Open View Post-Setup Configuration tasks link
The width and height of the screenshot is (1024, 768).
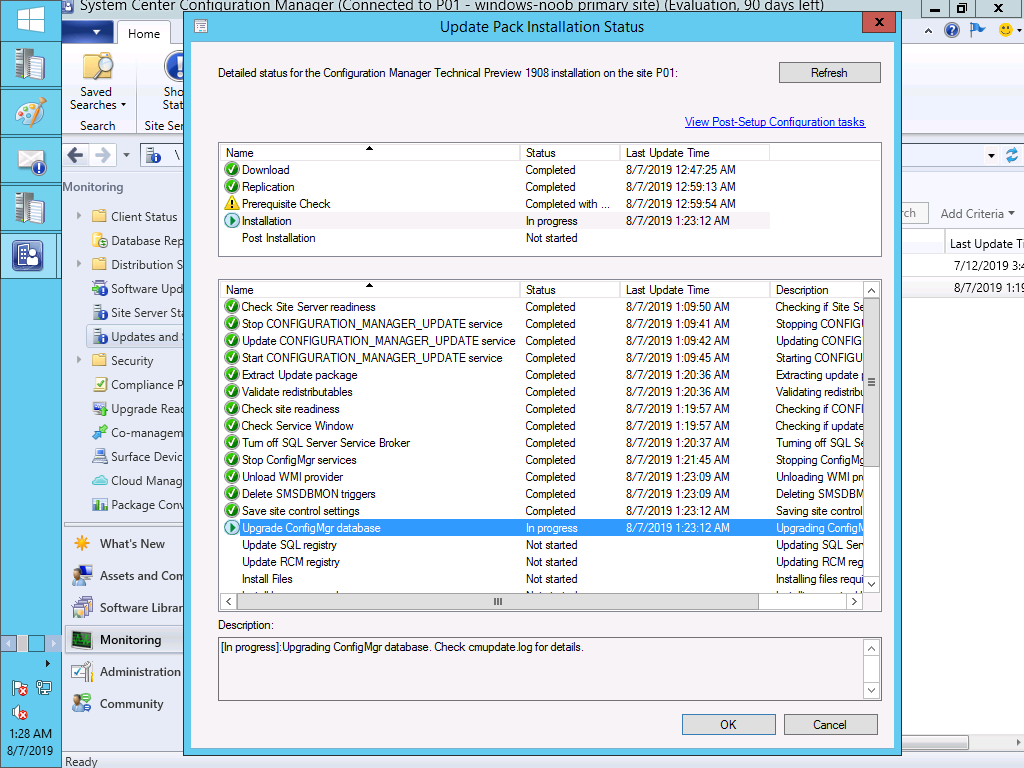[x=775, y=122]
